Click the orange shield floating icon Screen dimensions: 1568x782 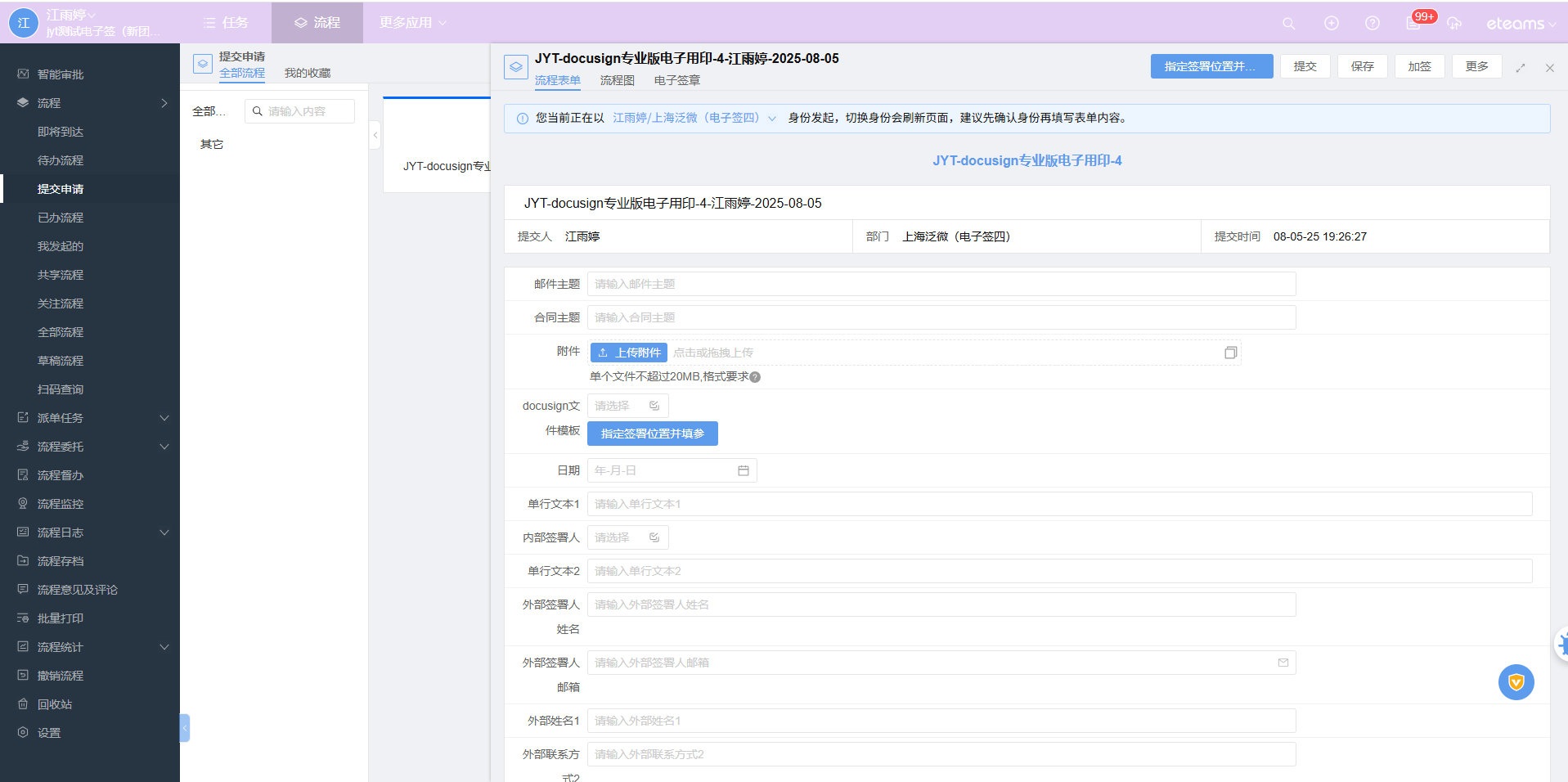coord(1516,681)
